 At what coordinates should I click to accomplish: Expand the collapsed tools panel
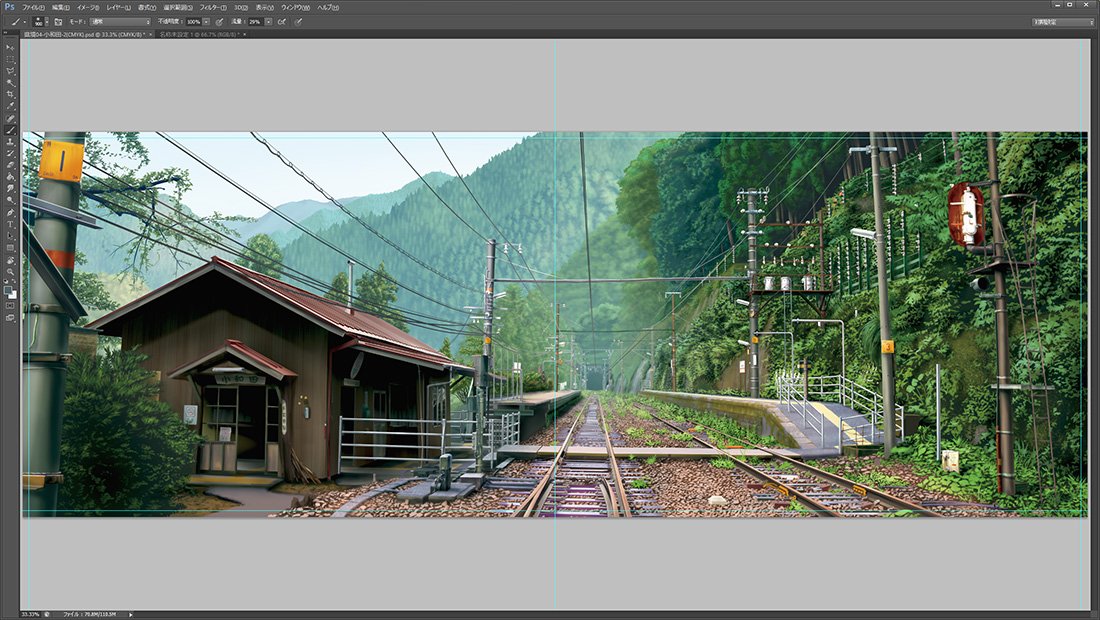click(x=5, y=33)
